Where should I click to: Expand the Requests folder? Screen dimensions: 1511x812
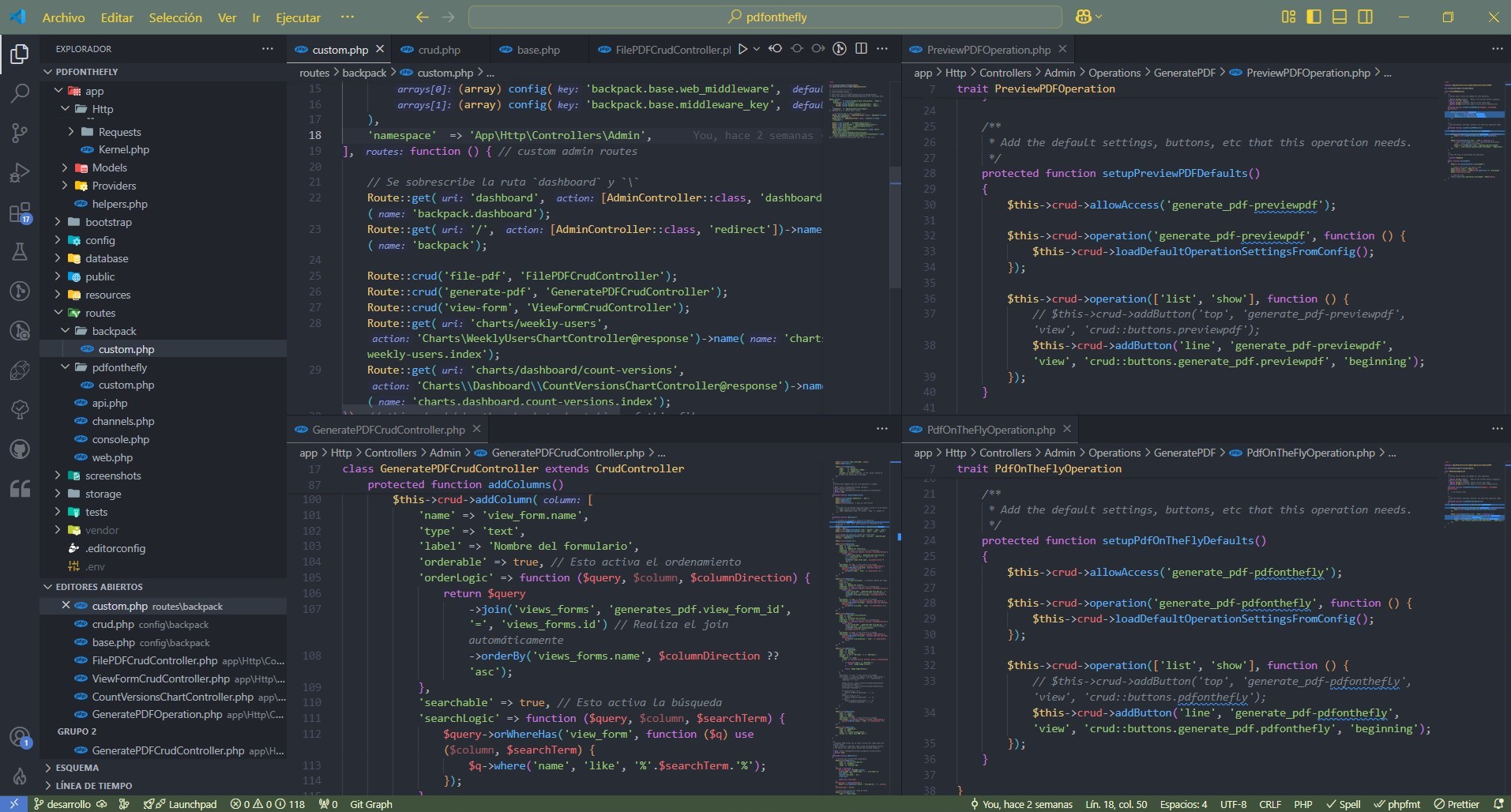pos(119,132)
